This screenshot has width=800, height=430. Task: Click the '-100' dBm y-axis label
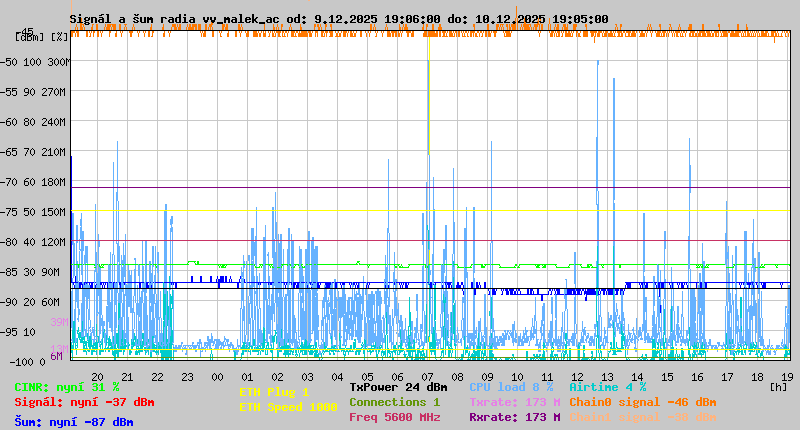20,362
